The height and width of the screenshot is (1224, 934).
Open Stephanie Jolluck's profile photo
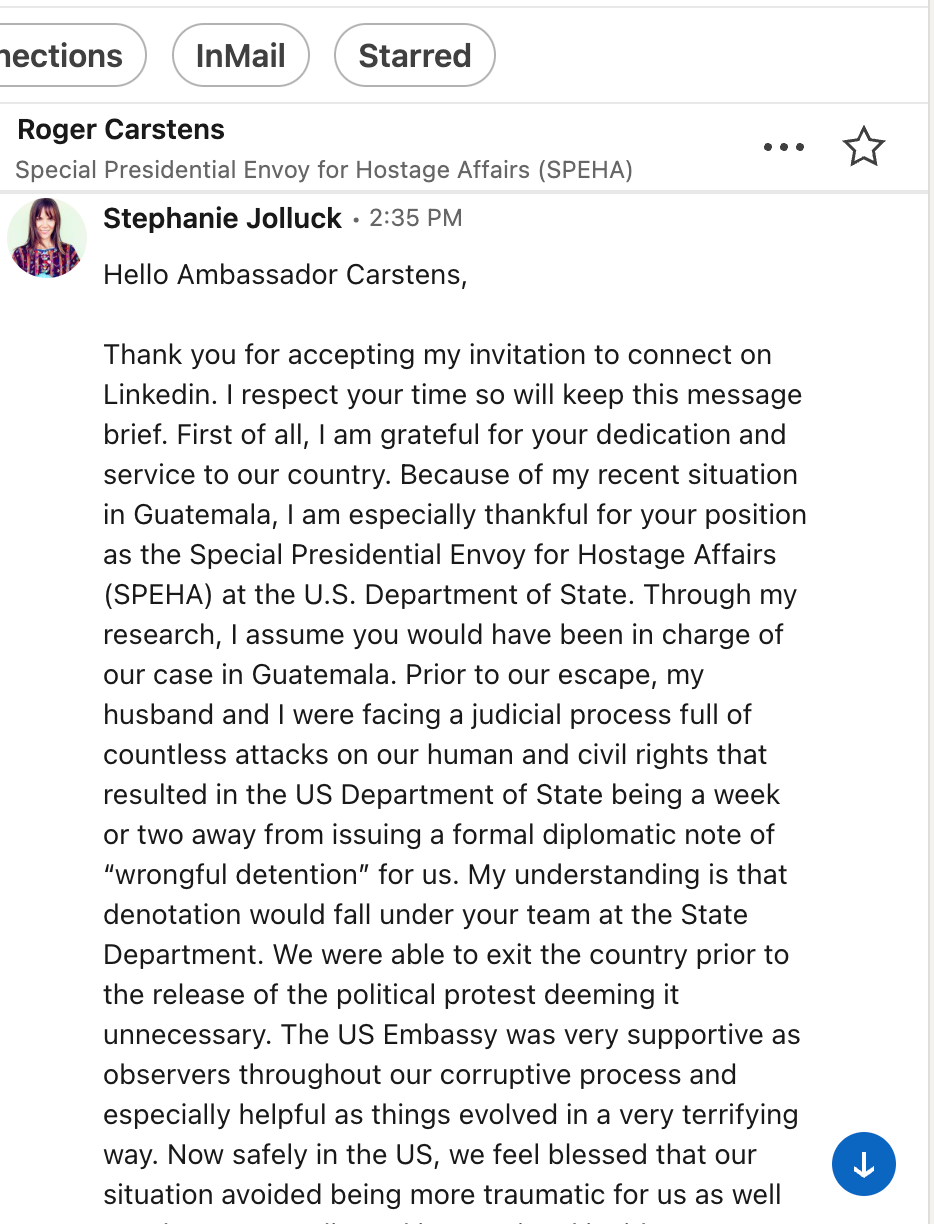(46, 237)
